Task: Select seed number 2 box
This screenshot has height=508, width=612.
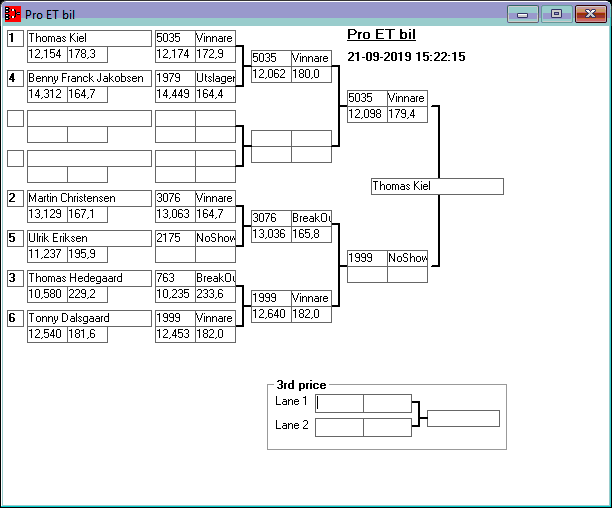Action: point(15,198)
